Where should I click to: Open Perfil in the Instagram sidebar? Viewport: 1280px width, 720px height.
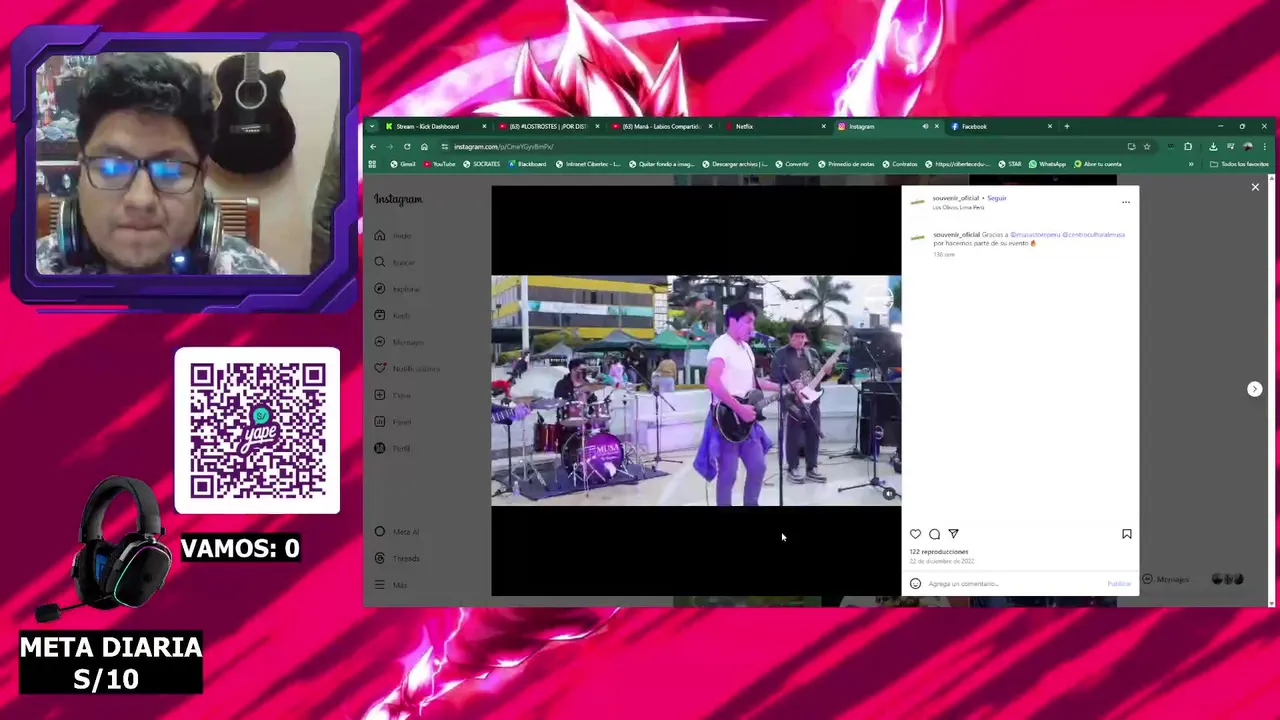point(392,448)
